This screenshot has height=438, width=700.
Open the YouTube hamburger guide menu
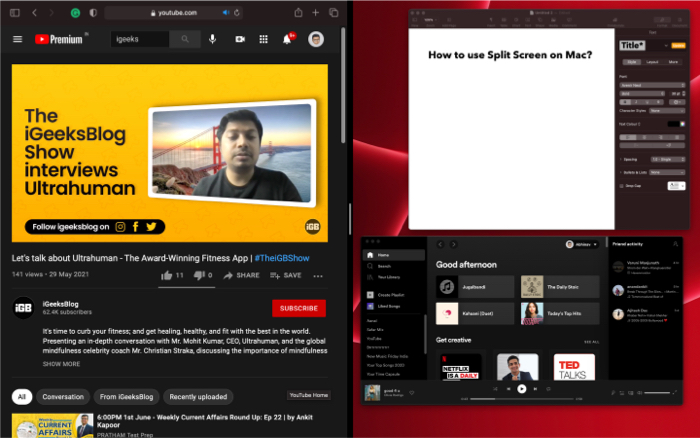17,39
